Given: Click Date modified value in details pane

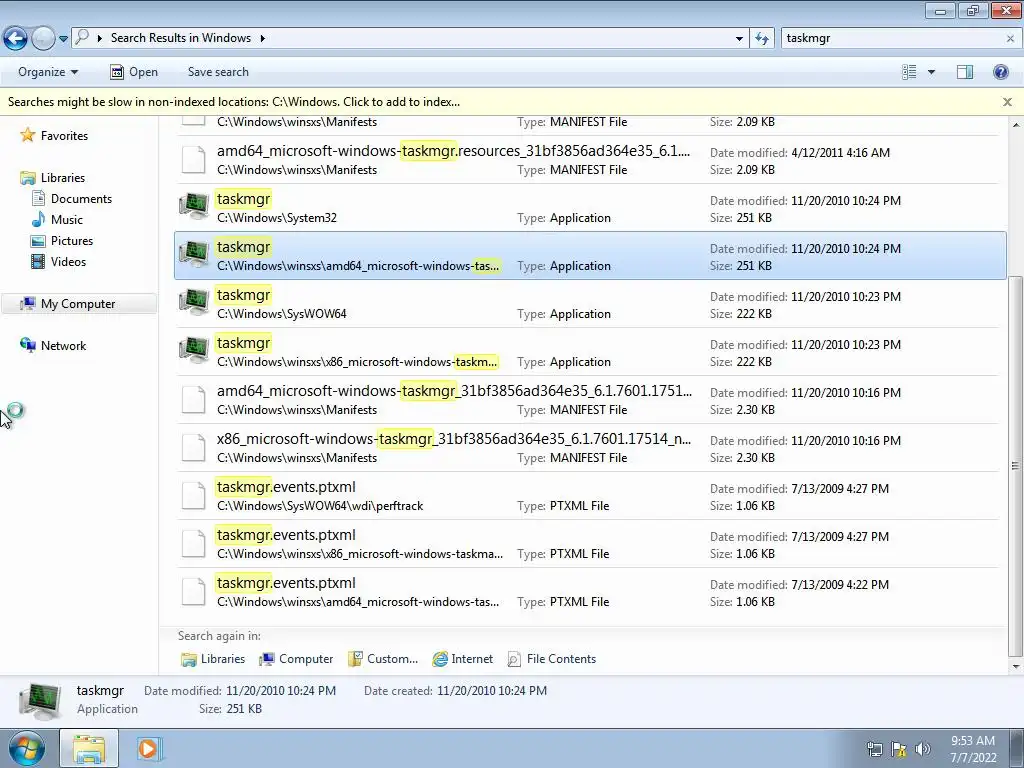Looking at the screenshot, I should [281, 690].
